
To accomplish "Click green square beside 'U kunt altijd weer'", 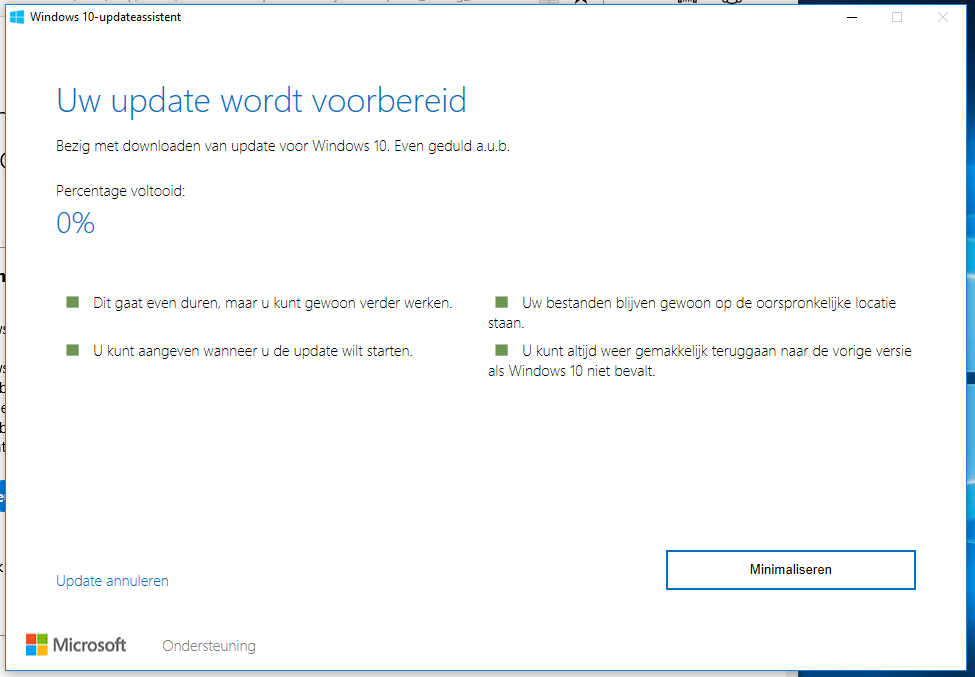I will (x=501, y=350).
